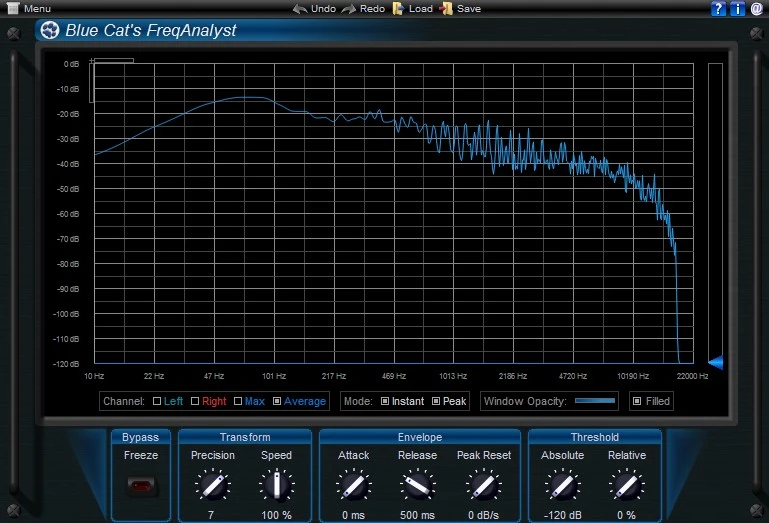
Task: Click the 10 Hz axis label
Action: point(94,376)
